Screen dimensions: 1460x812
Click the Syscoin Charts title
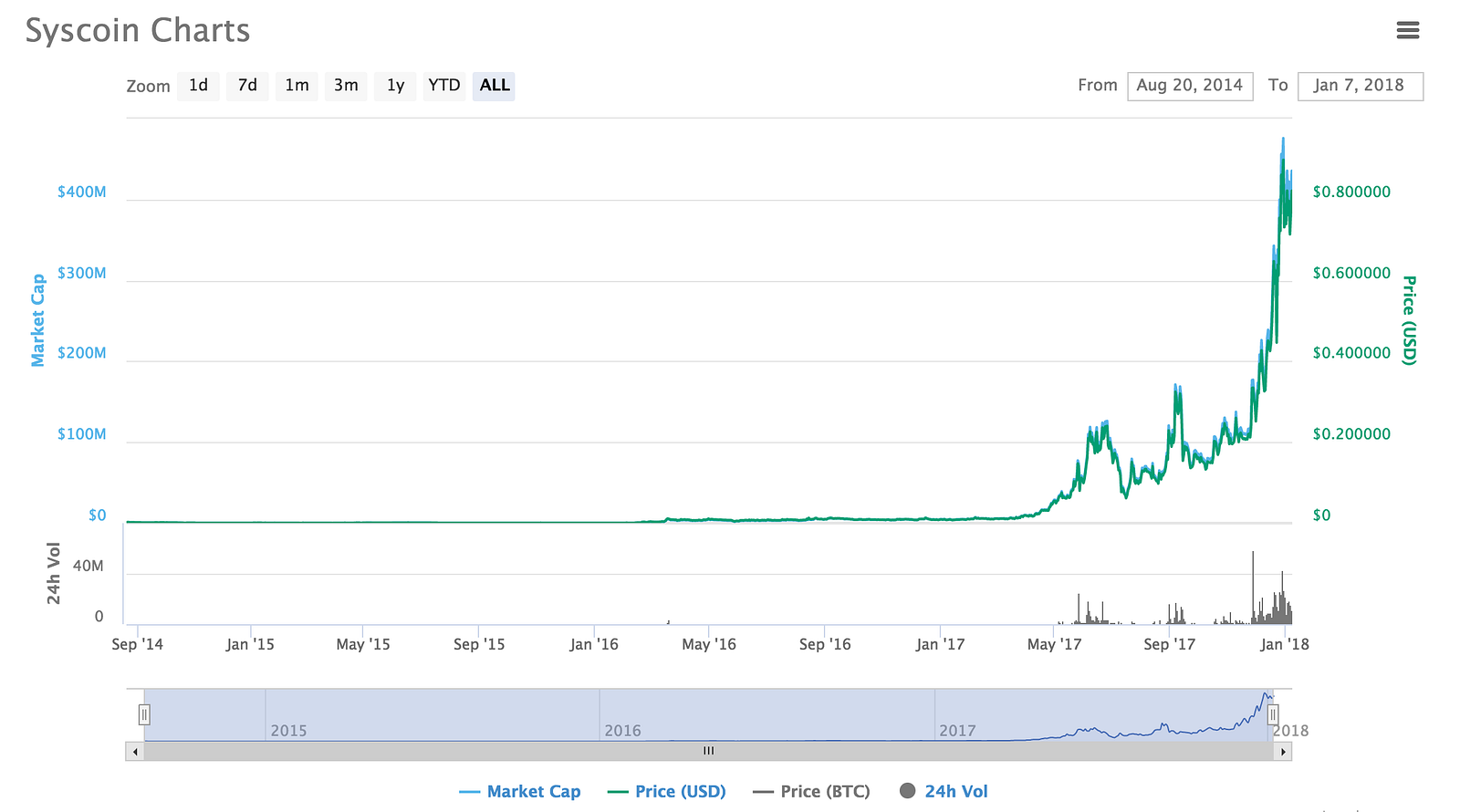[138, 30]
